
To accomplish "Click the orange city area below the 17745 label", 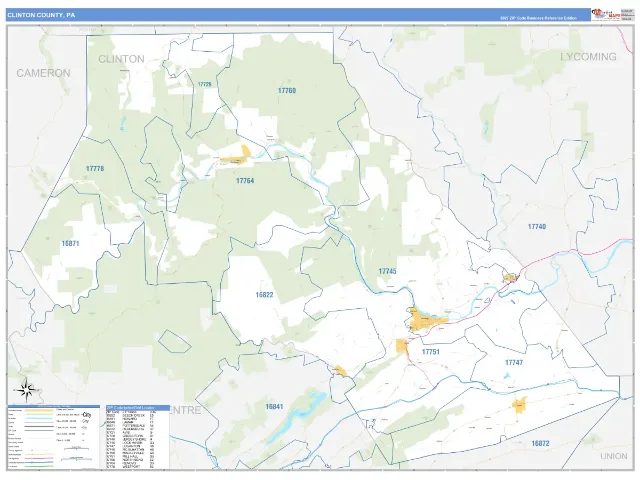I will pos(427,320).
